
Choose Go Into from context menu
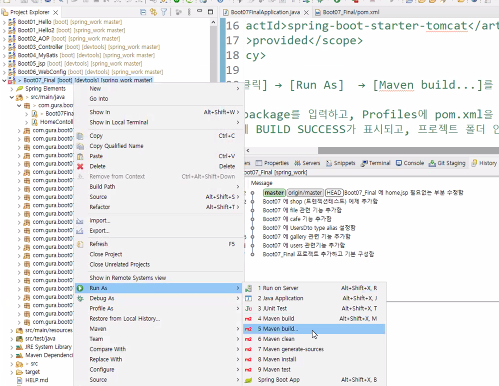tap(158, 99)
